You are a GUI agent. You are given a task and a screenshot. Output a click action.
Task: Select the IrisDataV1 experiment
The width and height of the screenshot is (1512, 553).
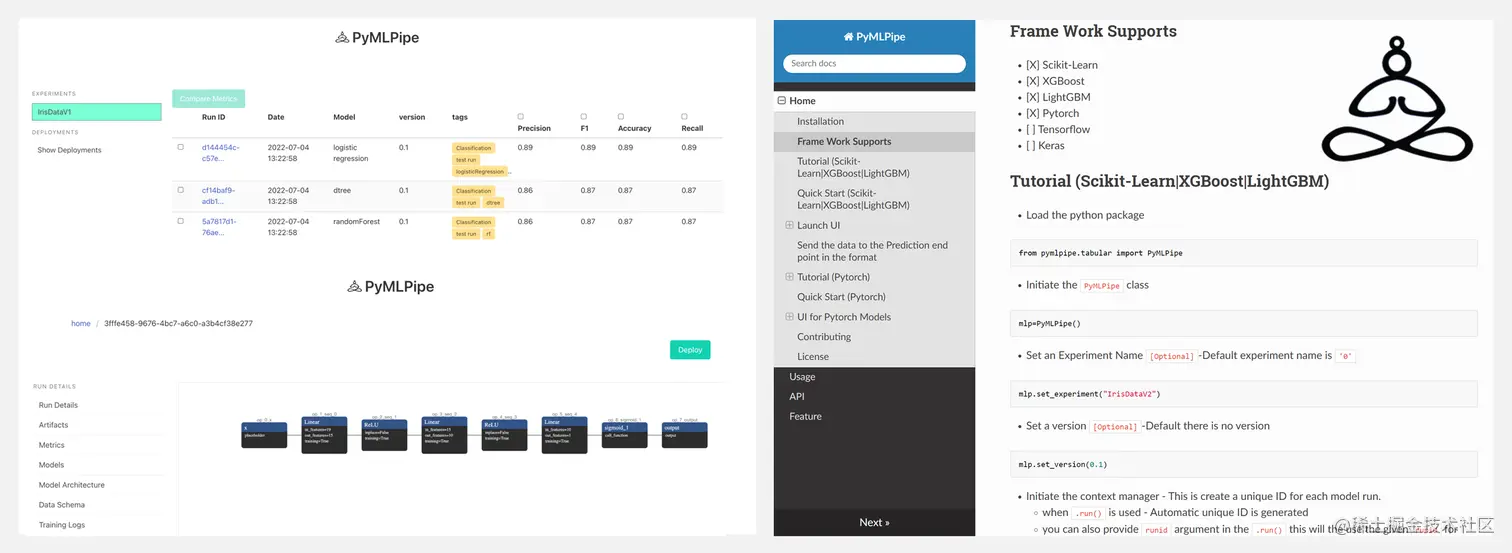(97, 112)
